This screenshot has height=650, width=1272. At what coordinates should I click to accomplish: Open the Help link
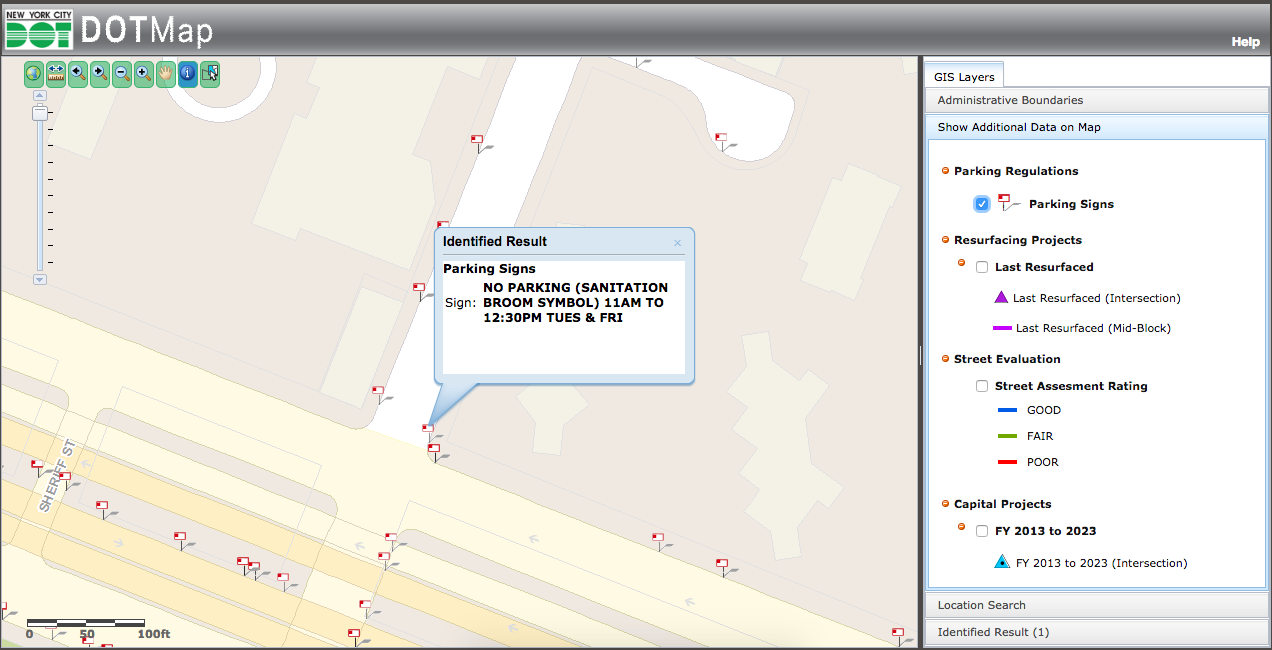pyautogui.click(x=1245, y=42)
